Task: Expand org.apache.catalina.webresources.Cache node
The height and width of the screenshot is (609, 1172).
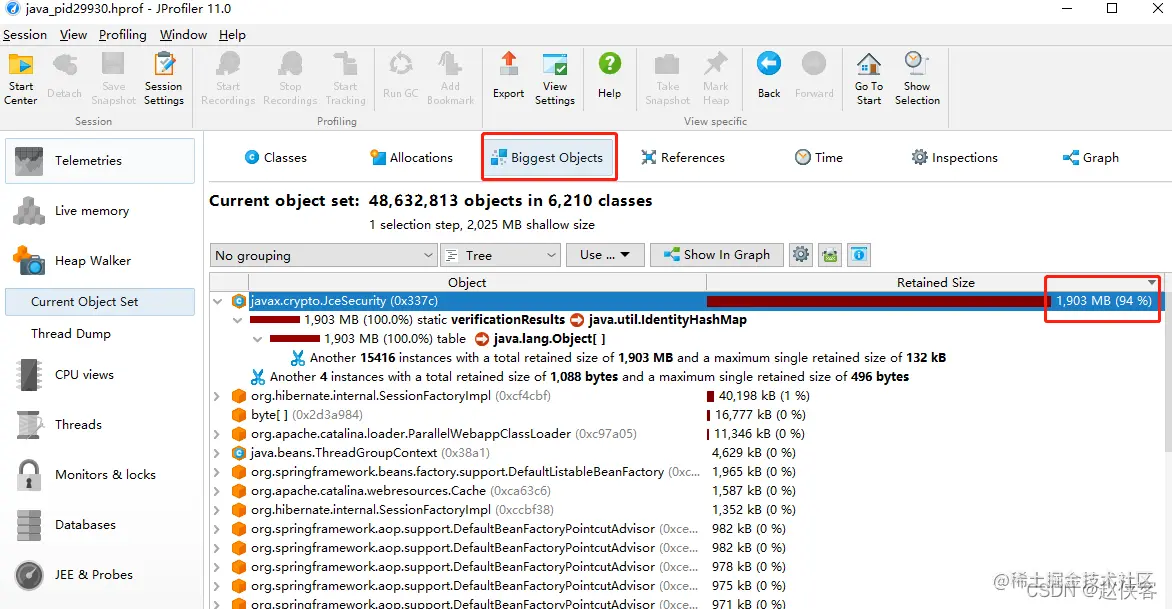Action: tap(217, 491)
